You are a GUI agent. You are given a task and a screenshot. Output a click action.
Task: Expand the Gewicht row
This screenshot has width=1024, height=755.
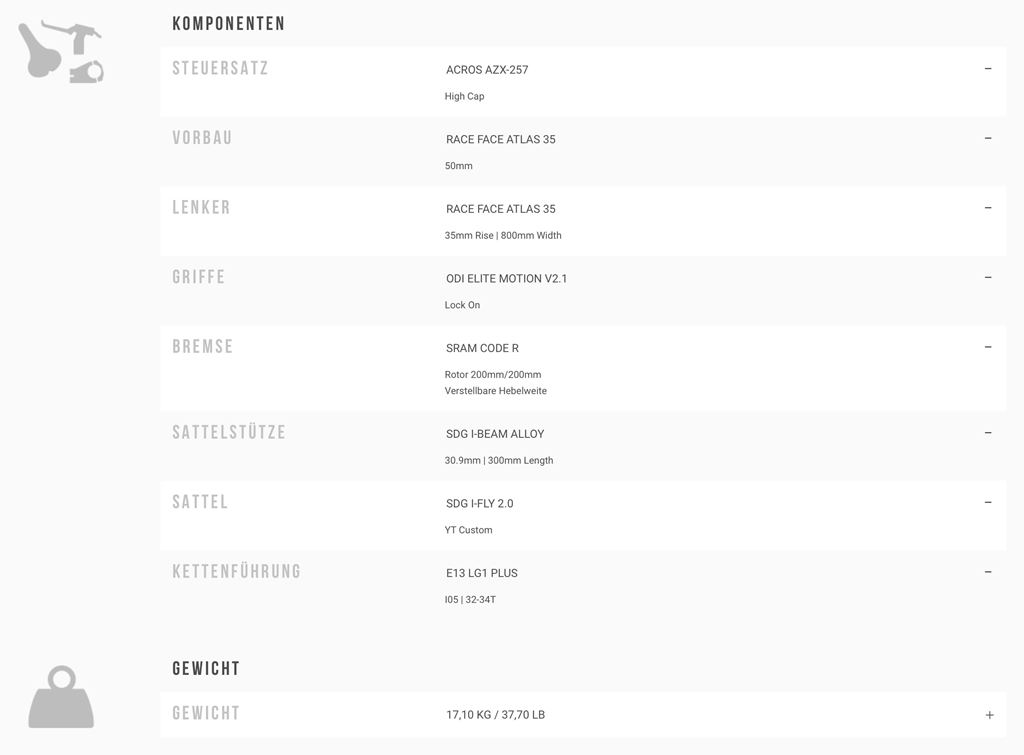click(x=989, y=715)
